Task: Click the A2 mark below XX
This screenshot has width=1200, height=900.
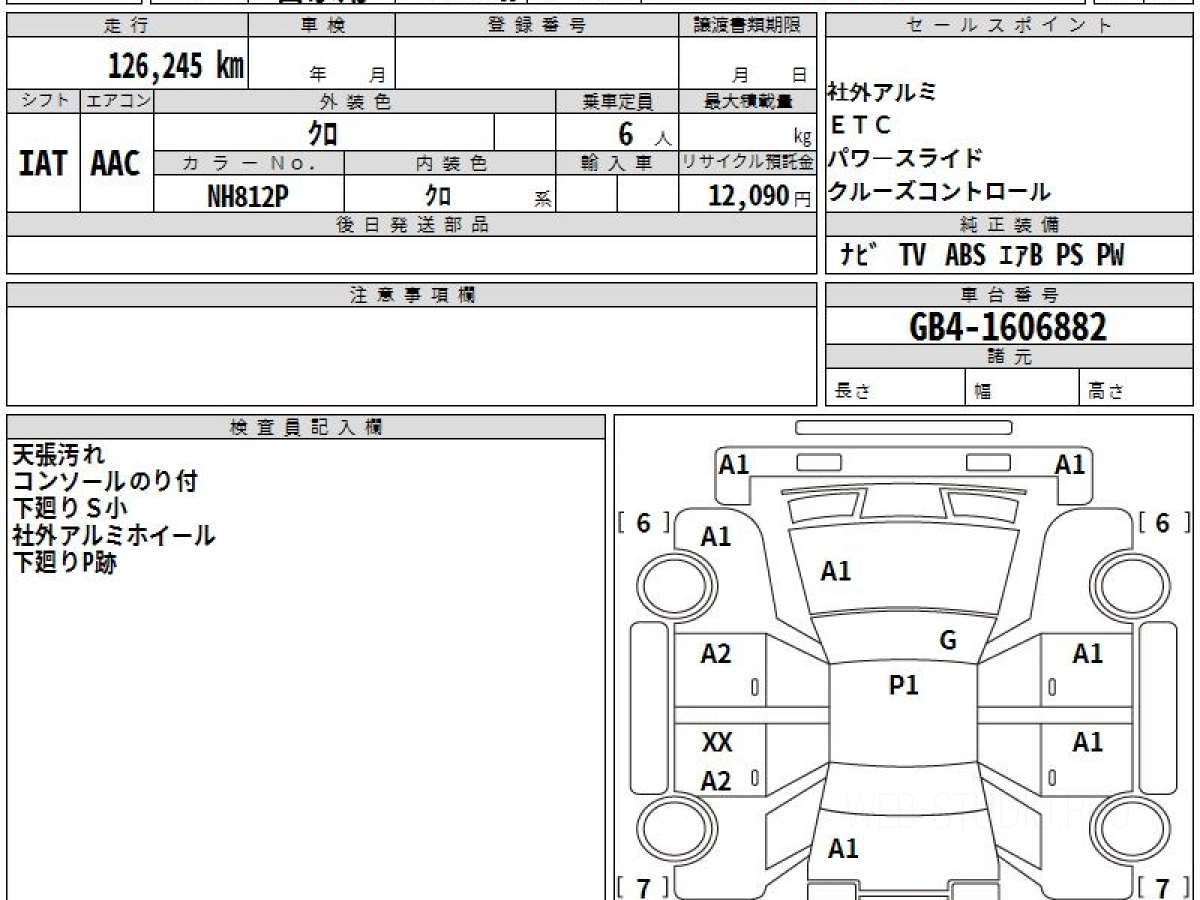Action: 716,782
